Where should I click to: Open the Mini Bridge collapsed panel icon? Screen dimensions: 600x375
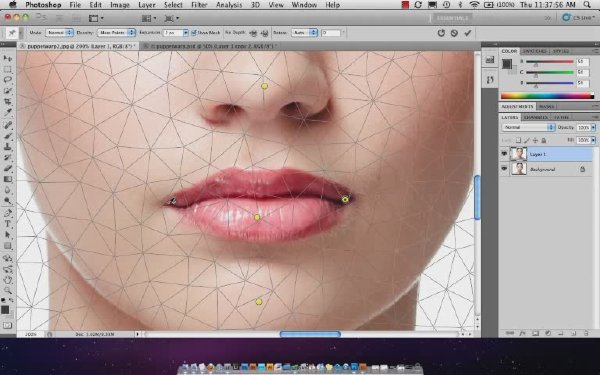(489, 59)
